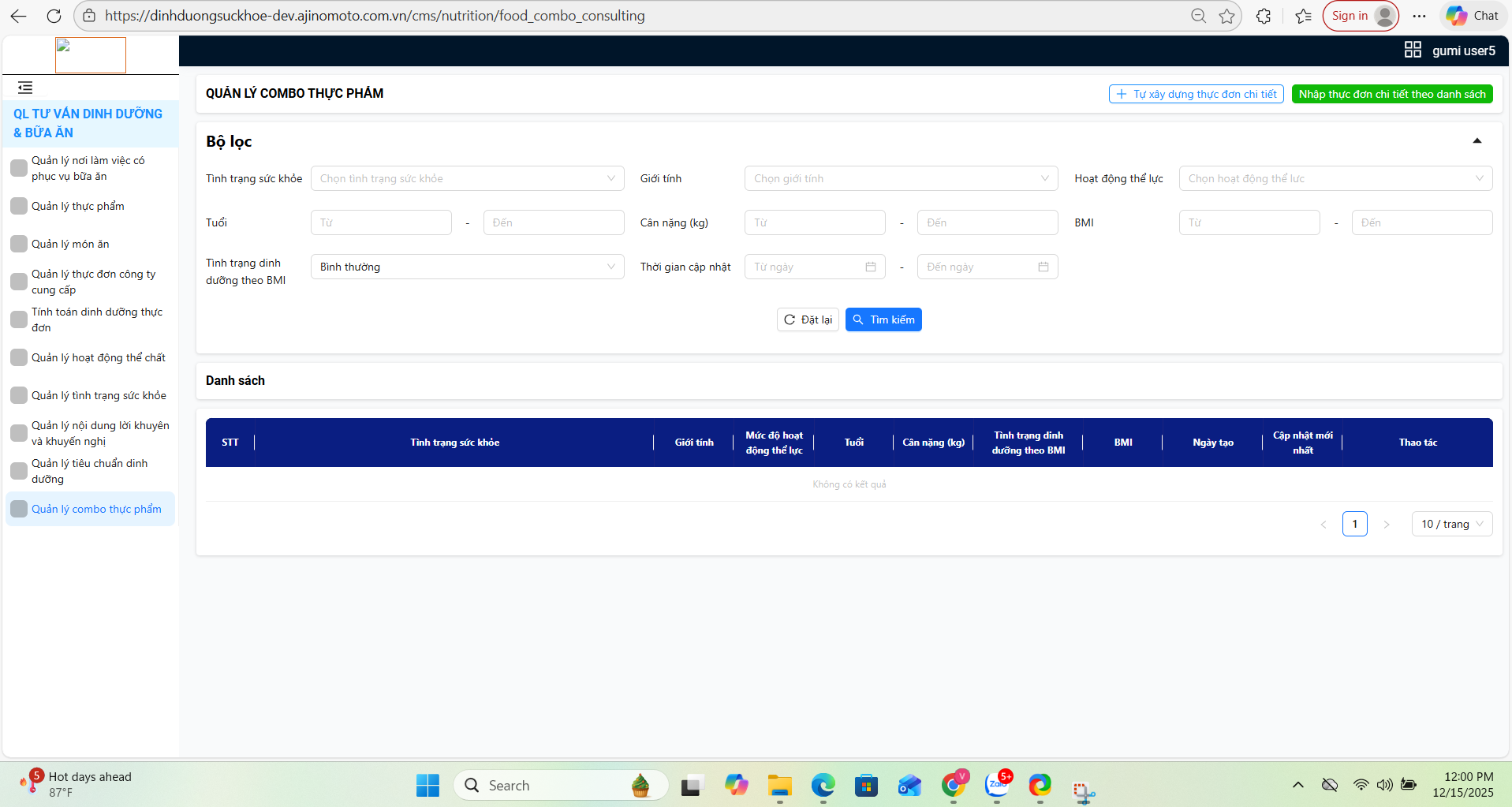This screenshot has height=807, width=1512.
Task: Focus the Cân nặng Đến input field
Action: coord(987,222)
